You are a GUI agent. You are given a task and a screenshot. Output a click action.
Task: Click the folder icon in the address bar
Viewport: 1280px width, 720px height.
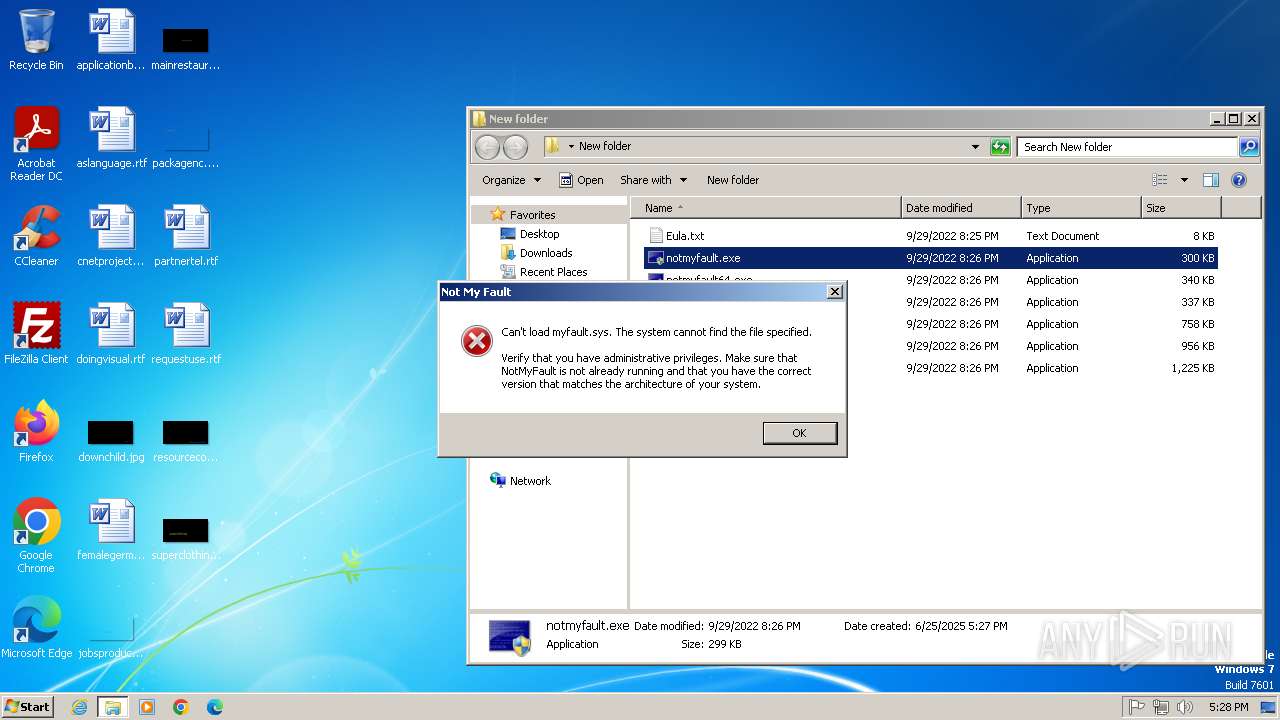click(553, 146)
